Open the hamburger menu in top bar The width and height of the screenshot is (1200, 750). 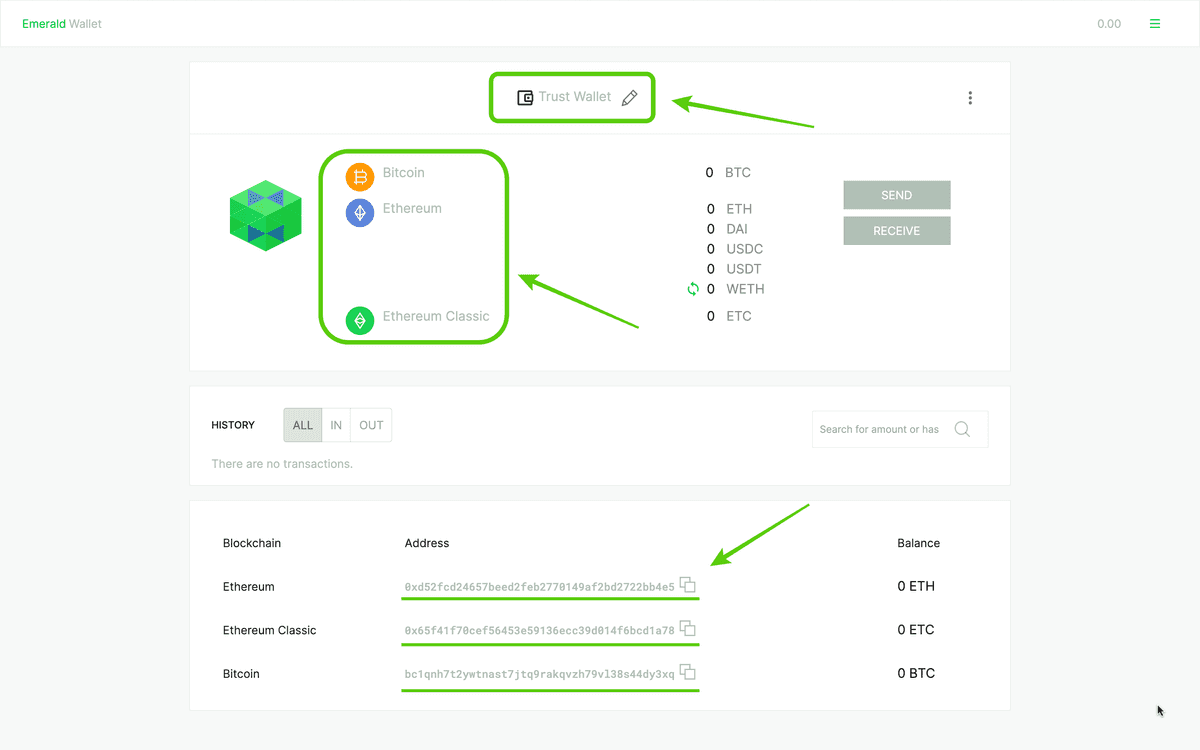pos(1155,24)
